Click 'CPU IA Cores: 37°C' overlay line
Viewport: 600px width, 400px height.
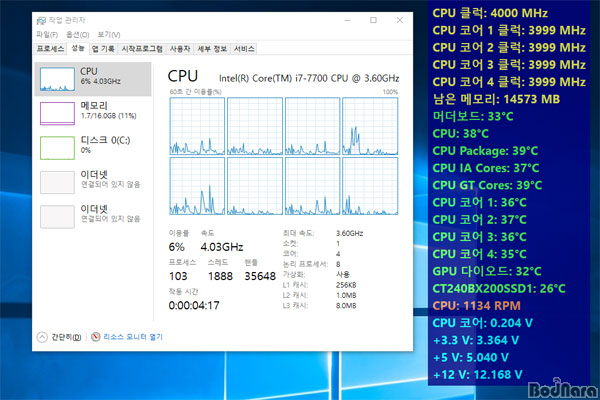click(486, 168)
